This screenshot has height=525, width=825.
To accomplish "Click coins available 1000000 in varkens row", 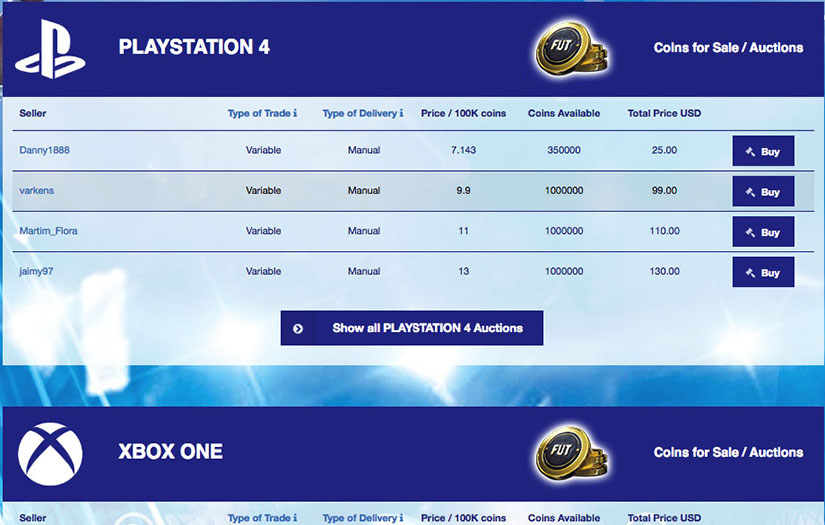I will coord(564,190).
